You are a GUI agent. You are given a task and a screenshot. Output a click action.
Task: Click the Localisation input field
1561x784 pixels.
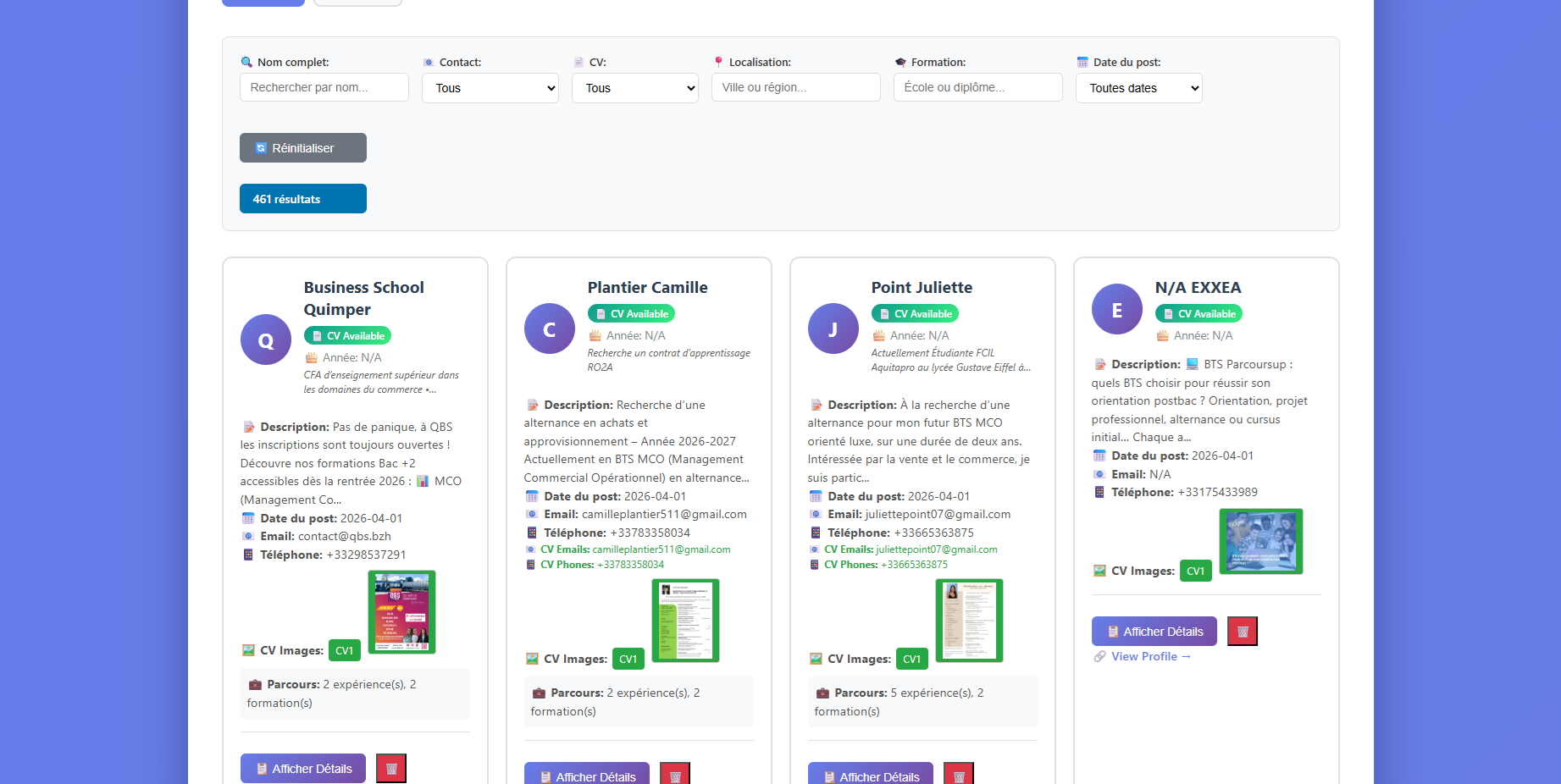795,88
